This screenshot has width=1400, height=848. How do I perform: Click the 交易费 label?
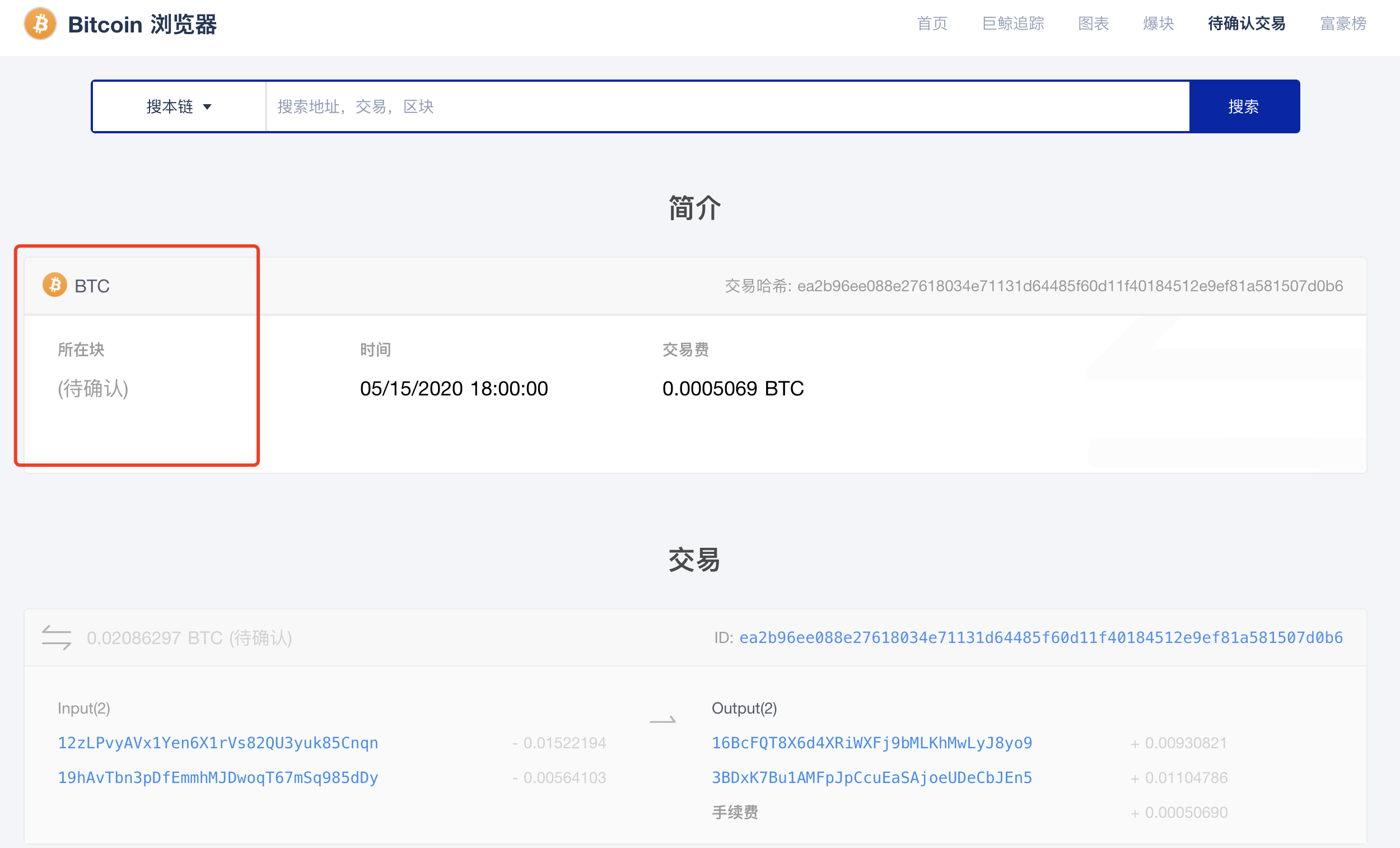[x=686, y=350]
